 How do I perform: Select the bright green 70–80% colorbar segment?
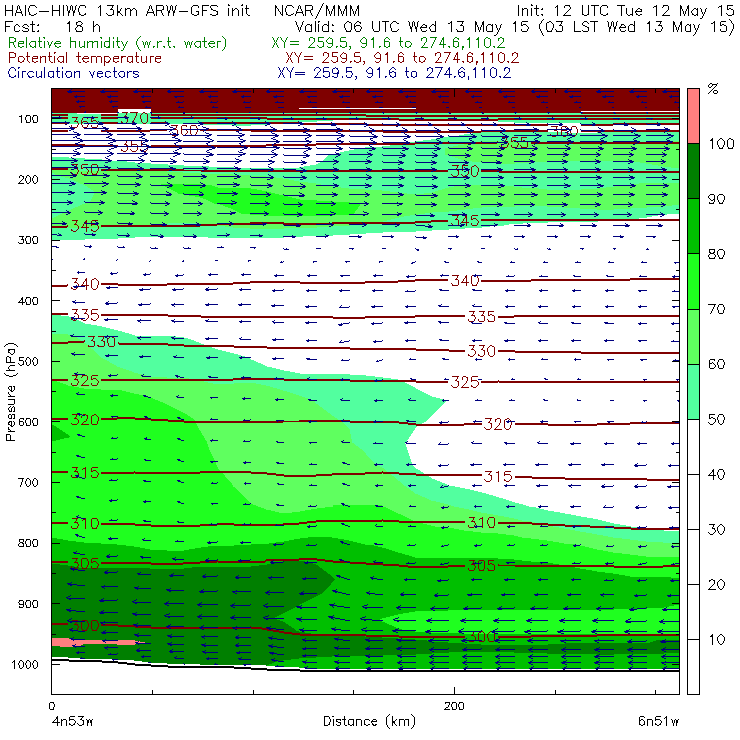pyautogui.click(x=693, y=281)
